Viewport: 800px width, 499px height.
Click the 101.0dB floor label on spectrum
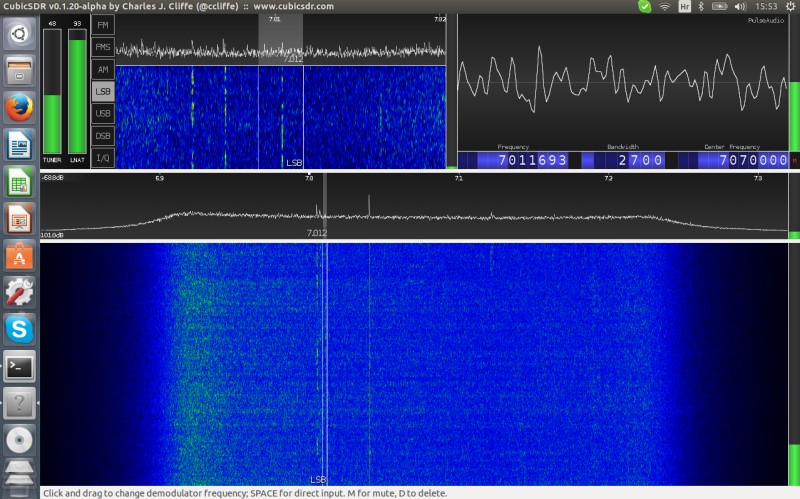(x=52, y=235)
